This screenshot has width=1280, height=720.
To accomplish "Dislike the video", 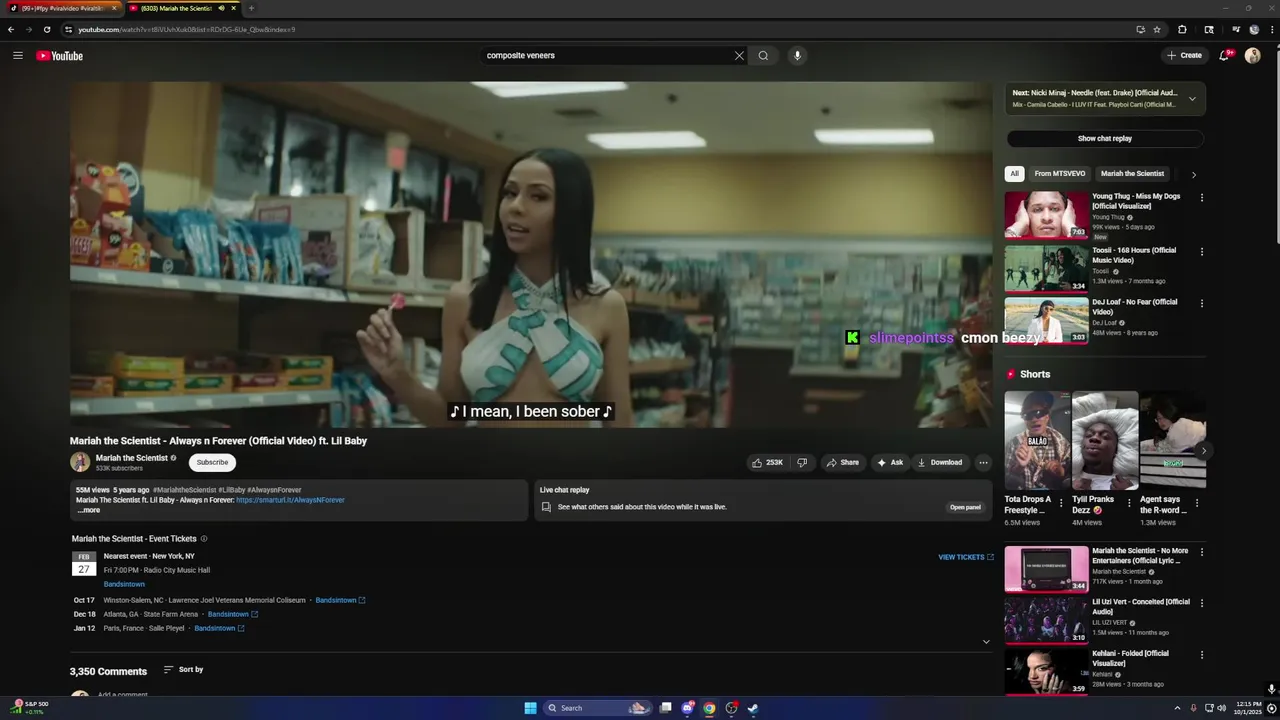I will (x=802, y=462).
